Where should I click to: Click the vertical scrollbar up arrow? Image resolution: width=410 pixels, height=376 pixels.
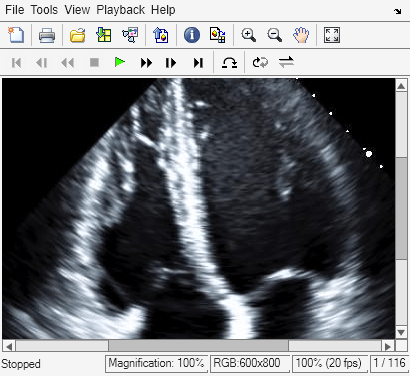(x=401, y=86)
